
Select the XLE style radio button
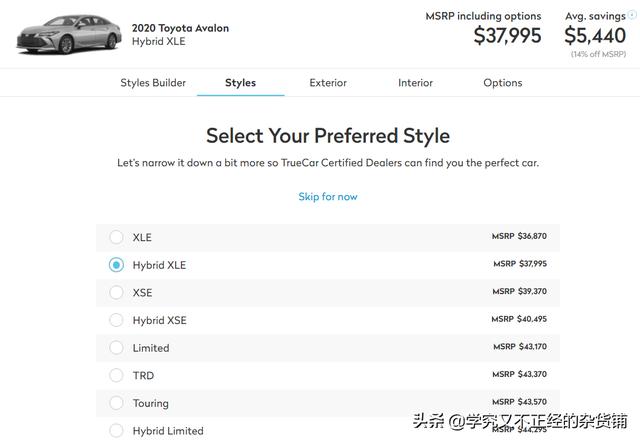116,237
